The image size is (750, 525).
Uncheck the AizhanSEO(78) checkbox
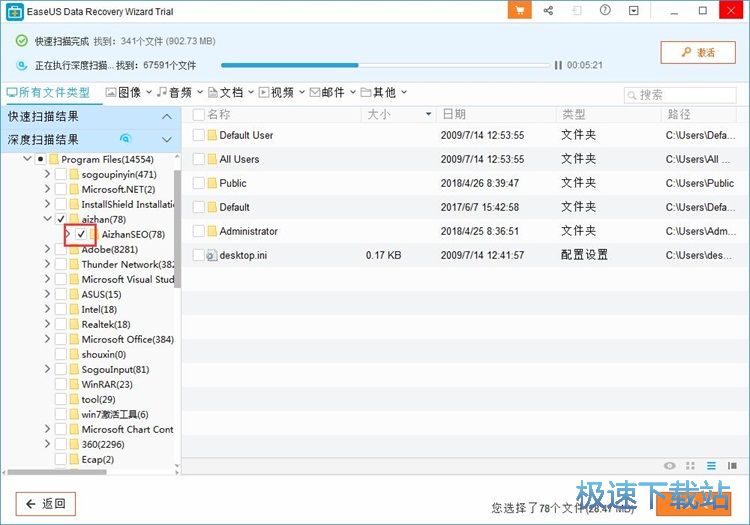pyautogui.click(x=81, y=234)
